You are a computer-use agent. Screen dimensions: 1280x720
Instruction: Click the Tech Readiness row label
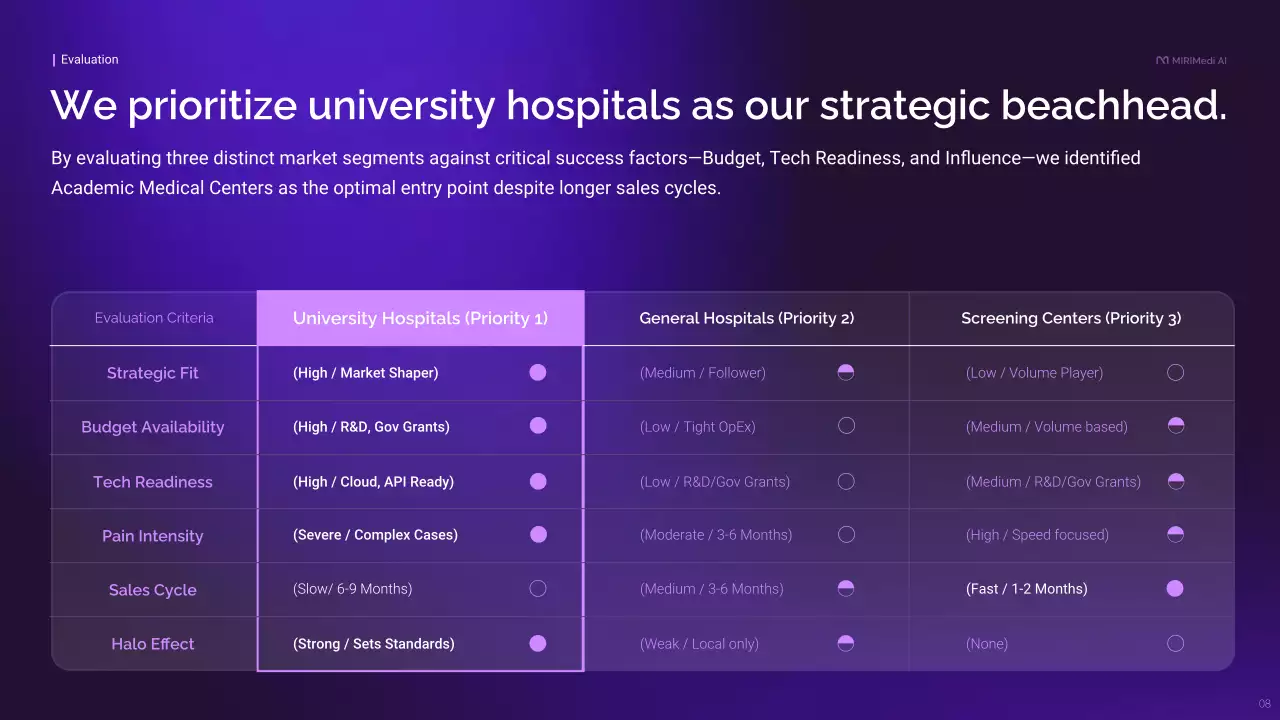pyautogui.click(x=153, y=482)
